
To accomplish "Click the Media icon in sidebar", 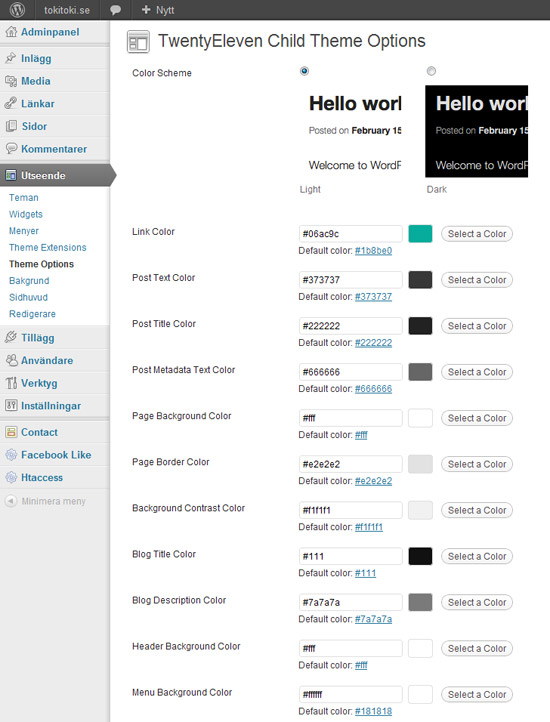I will click(x=11, y=81).
